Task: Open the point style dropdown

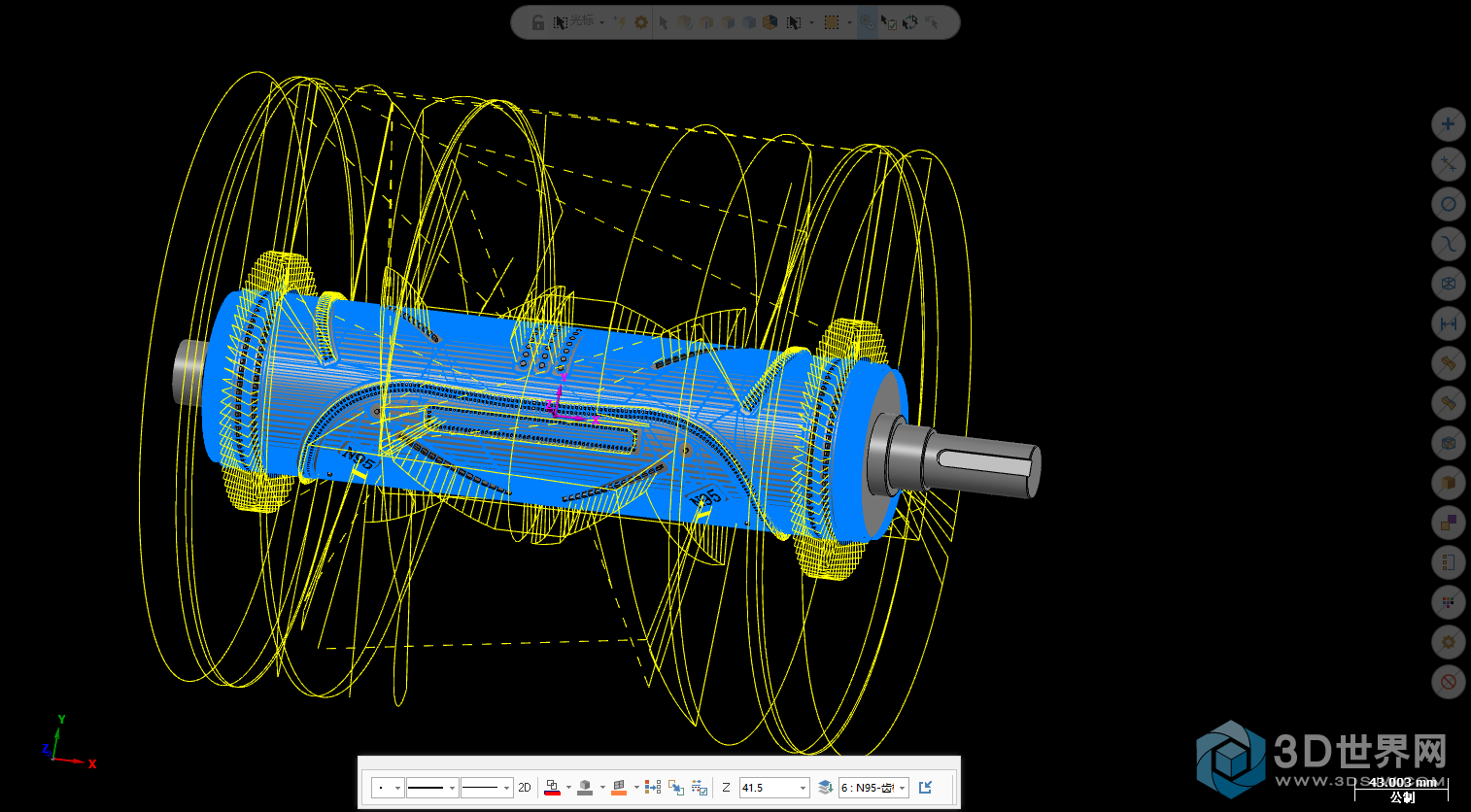Action: 387,788
